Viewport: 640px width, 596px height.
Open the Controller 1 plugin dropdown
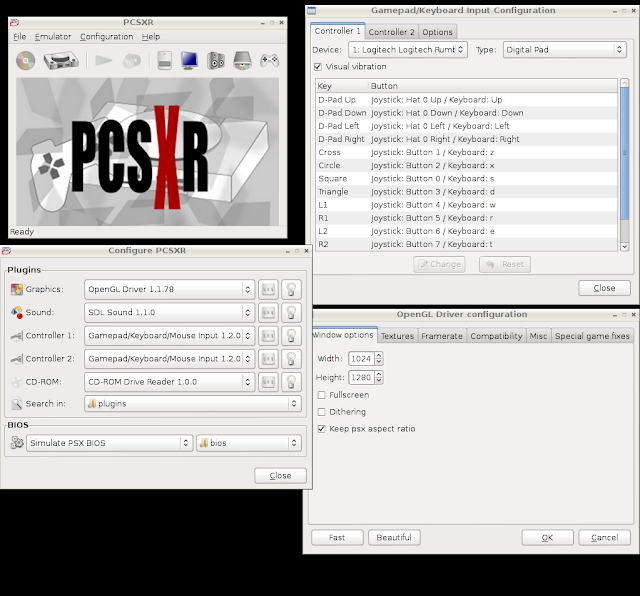(x=169, y=336)
